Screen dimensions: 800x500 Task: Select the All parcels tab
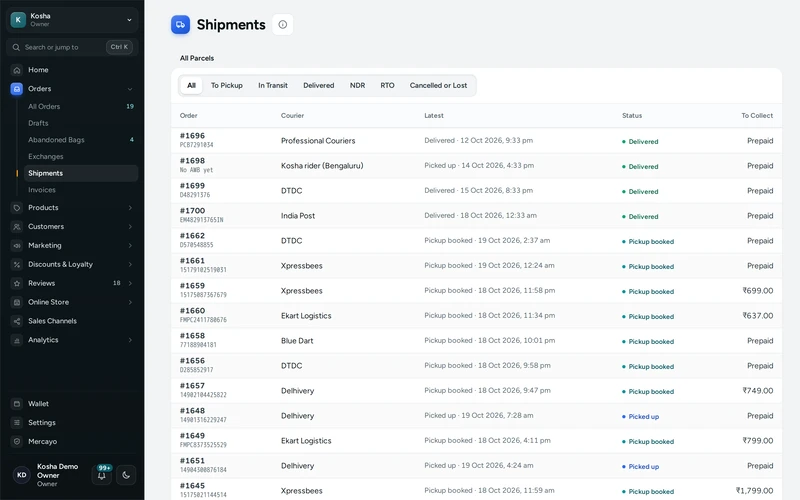coord(191,85)
